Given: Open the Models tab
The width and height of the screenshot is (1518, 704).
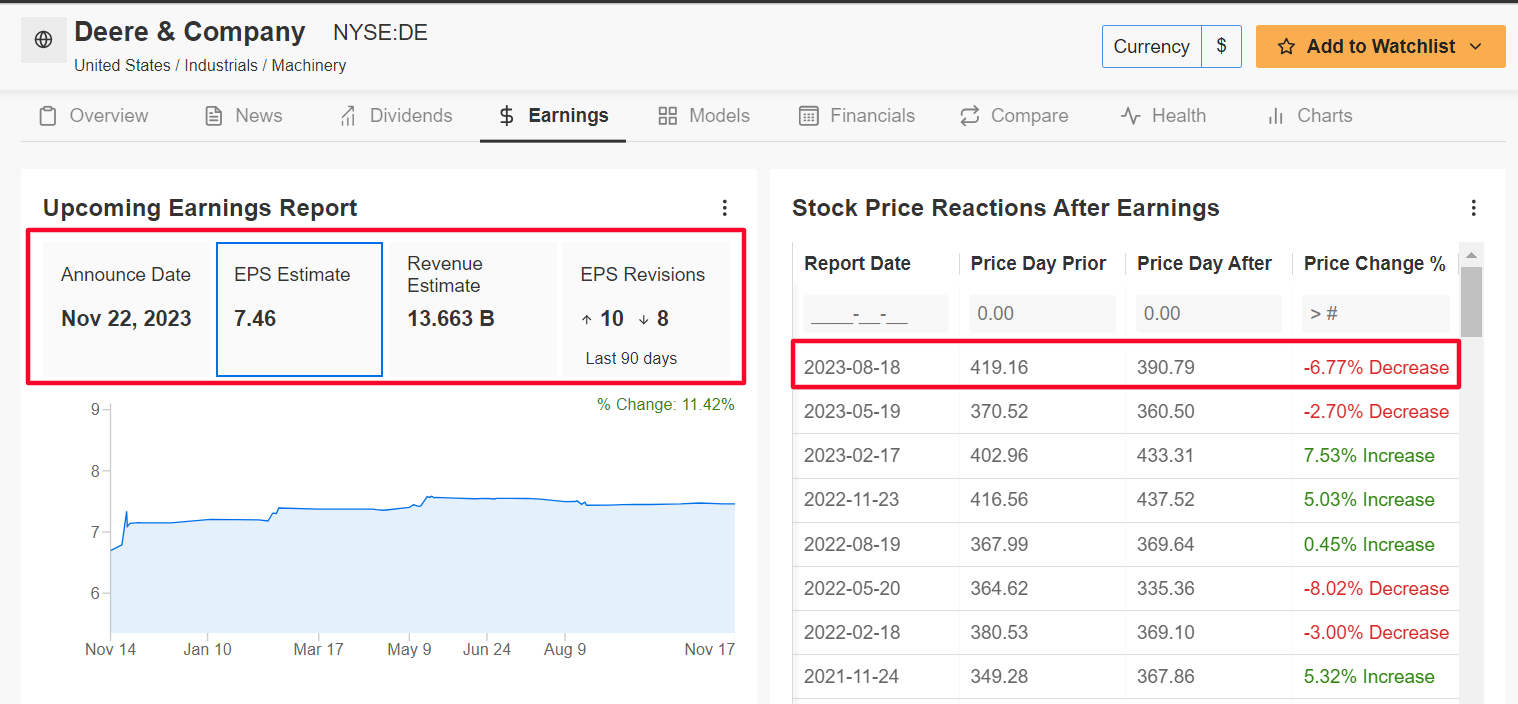Looking at the screenshot, I should pos(704,116).
